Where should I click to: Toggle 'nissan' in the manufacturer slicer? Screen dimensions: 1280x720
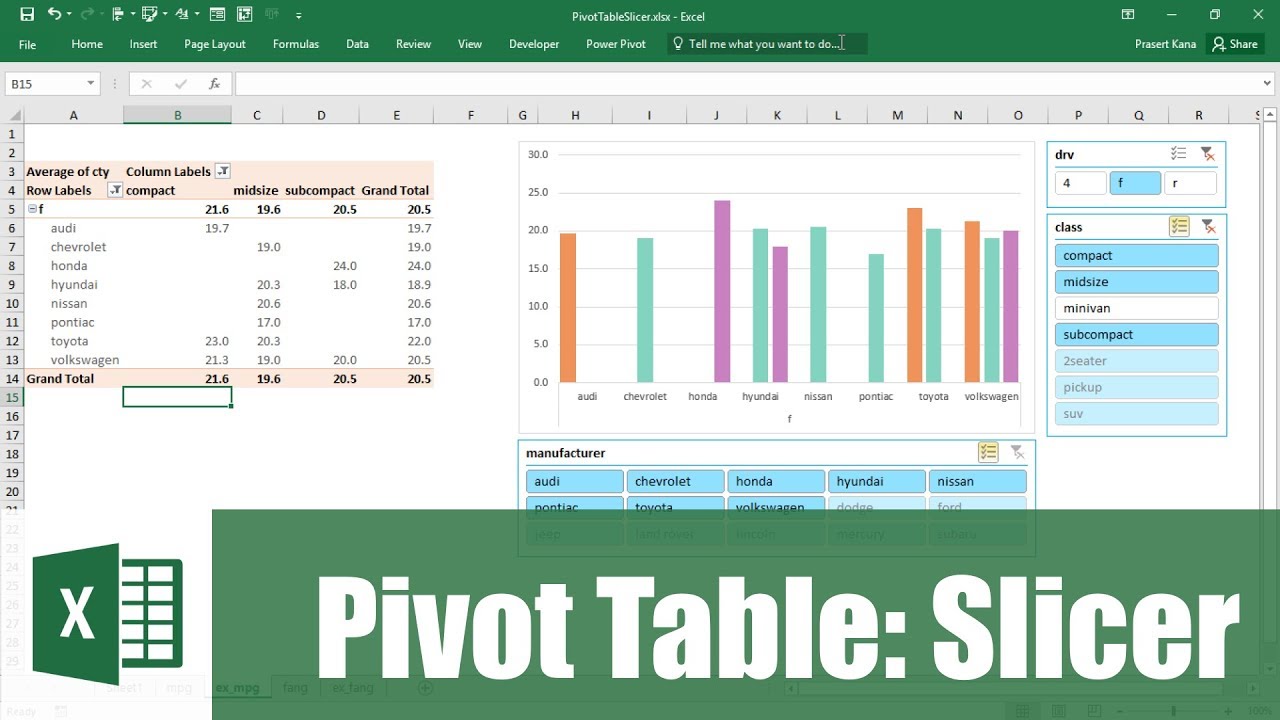(978, 482)
